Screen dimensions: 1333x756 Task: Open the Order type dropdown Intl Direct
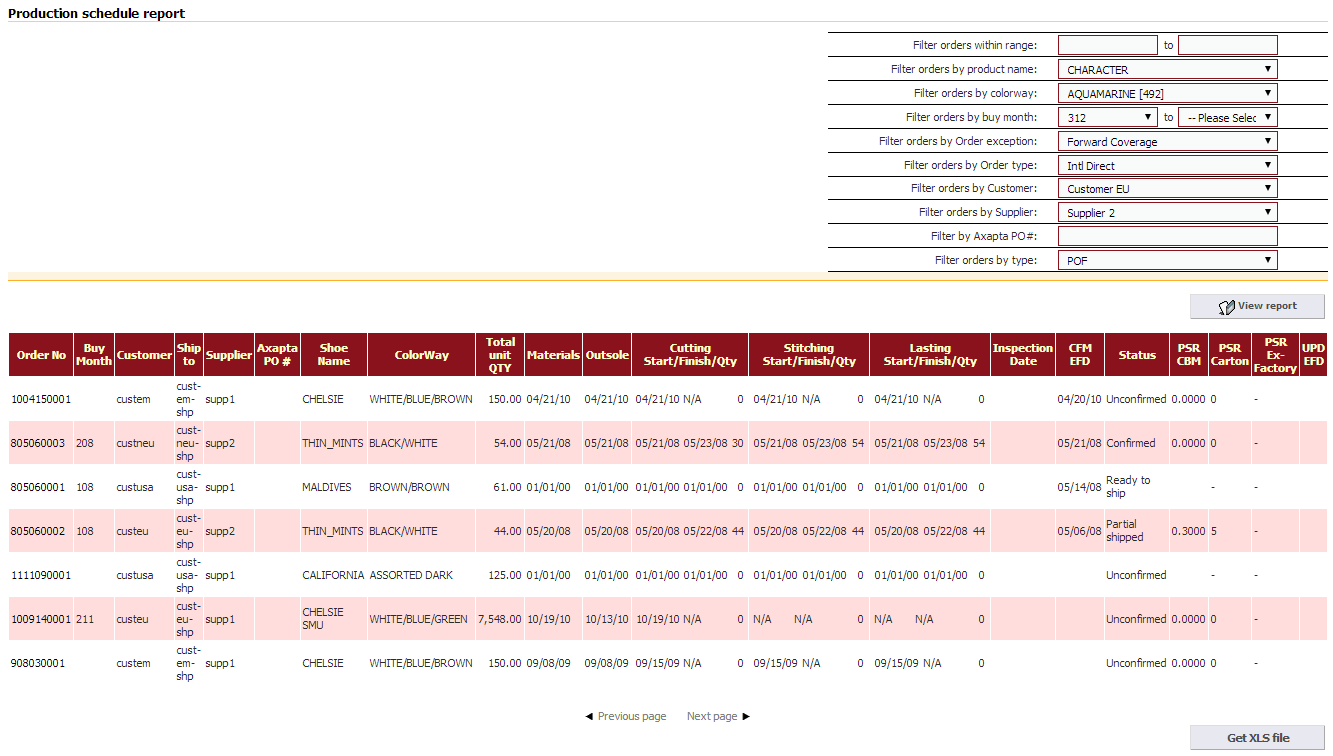pos(1168,166)
